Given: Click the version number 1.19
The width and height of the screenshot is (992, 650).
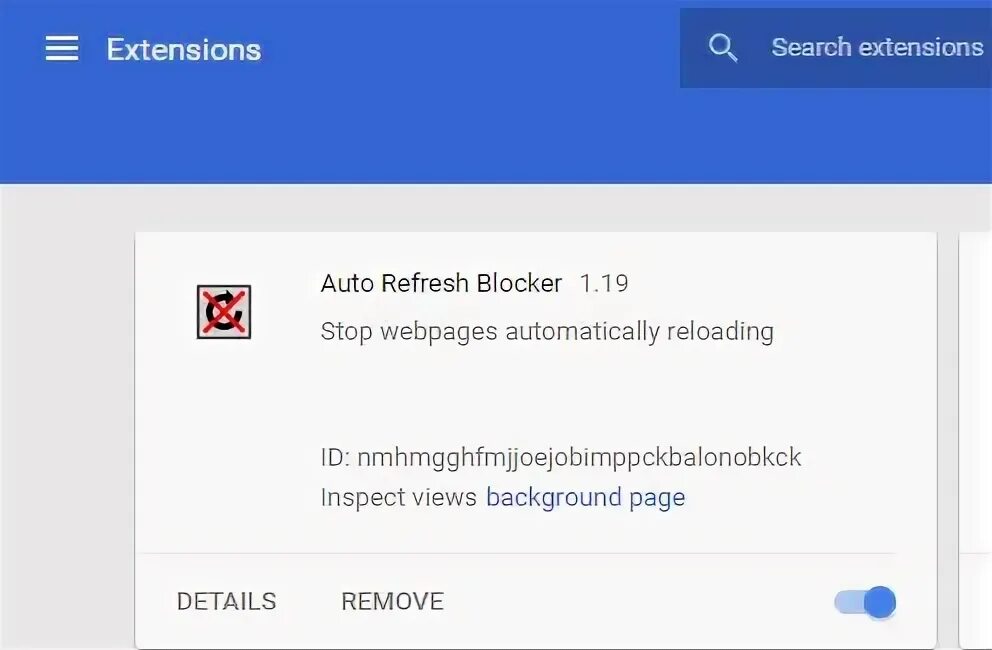Looking at the screenshot, I should tap(604, 284).
